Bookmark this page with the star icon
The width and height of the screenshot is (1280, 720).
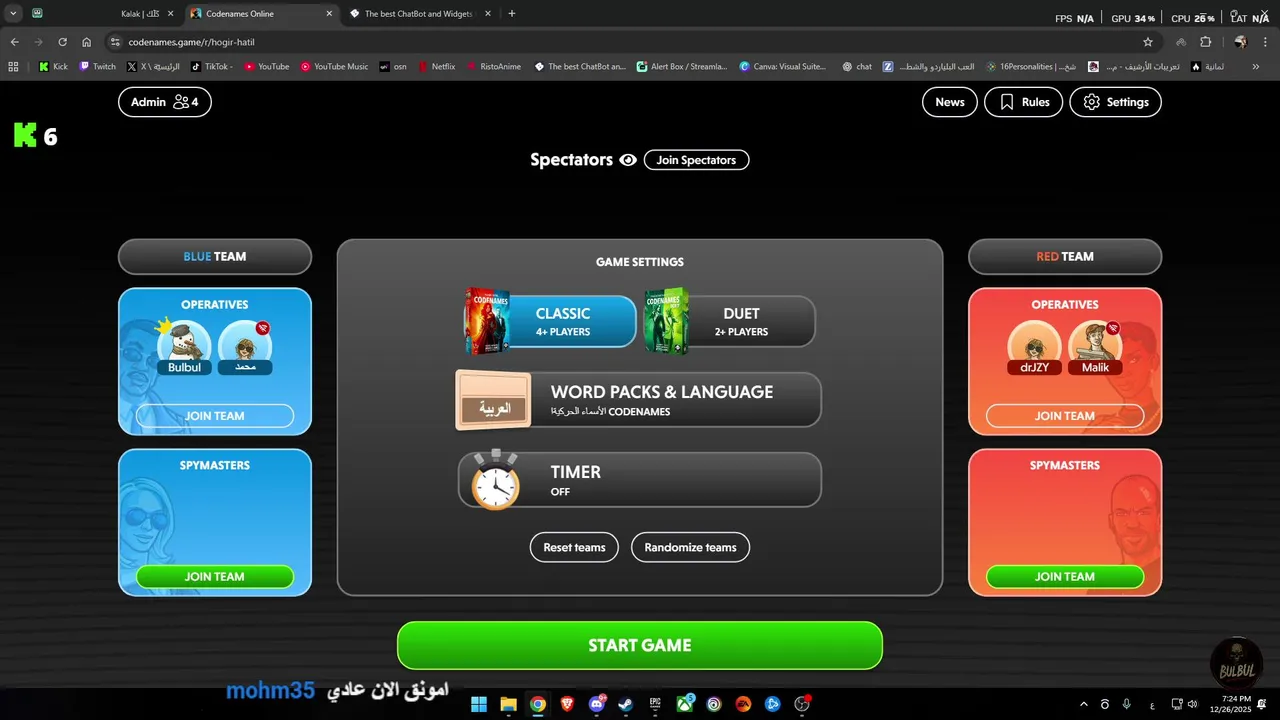click(x=1148, y=42)
